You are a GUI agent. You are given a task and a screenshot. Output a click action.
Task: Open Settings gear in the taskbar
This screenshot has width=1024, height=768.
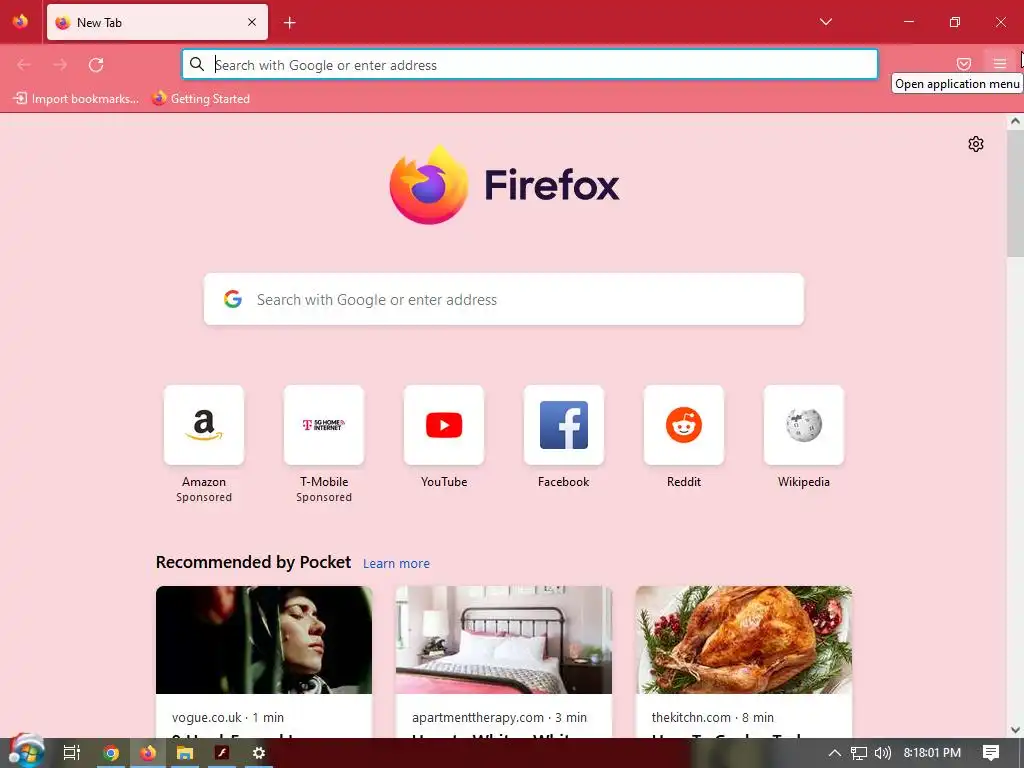click(x=259, y=753)
